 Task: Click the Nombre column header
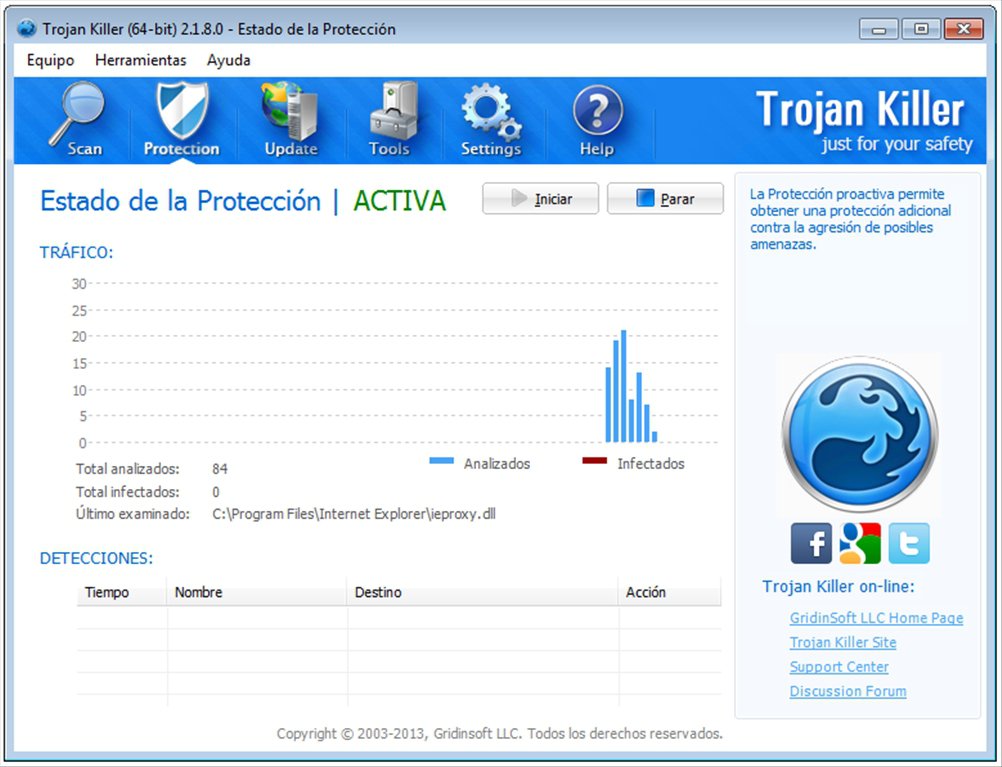click(x=257, y=592)
